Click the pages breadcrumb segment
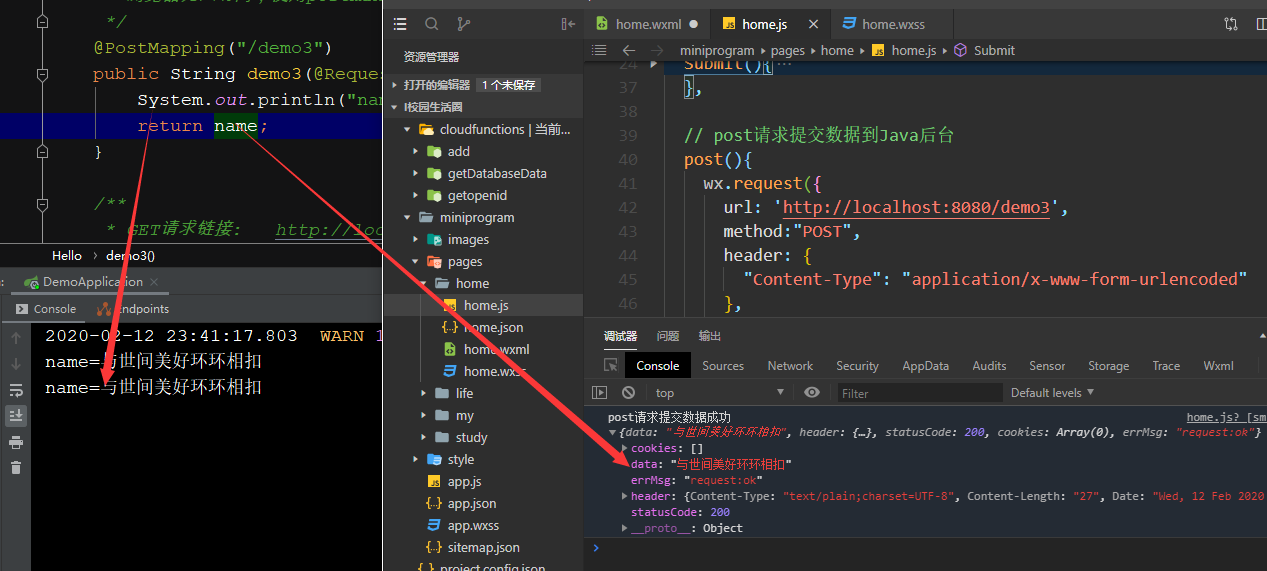Image resolution: width=1267 pixels, height=571 pixels. point(788,50)
